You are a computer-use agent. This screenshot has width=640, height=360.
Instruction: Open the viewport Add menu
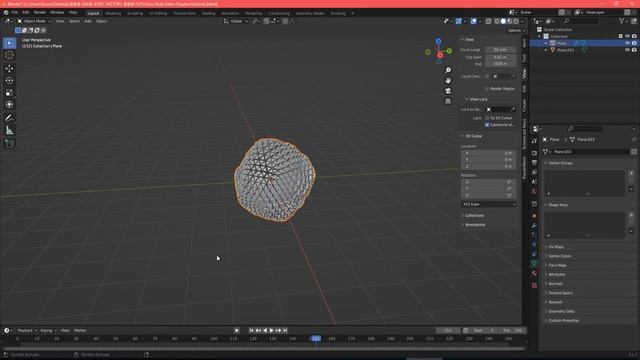[x=88, y=21]
